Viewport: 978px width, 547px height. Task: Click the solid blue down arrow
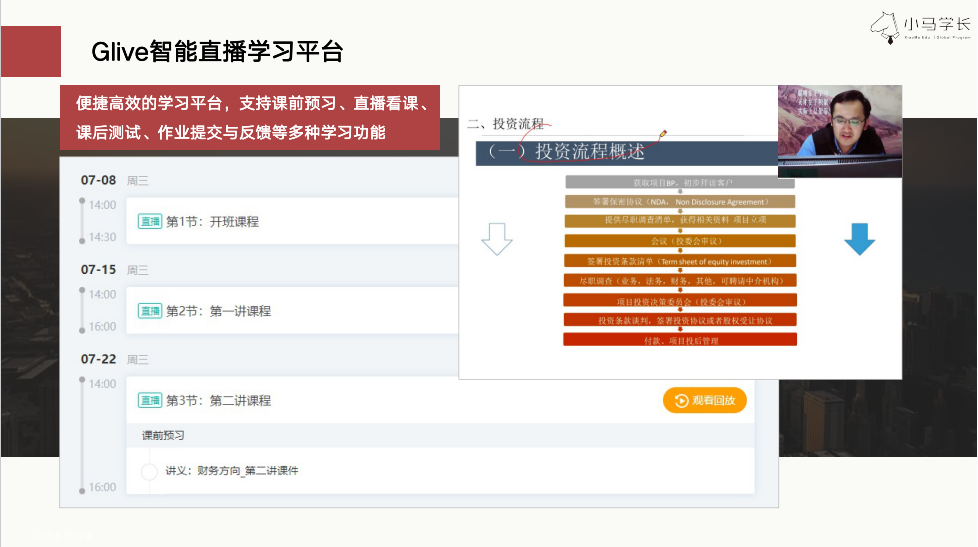[859, 239]
